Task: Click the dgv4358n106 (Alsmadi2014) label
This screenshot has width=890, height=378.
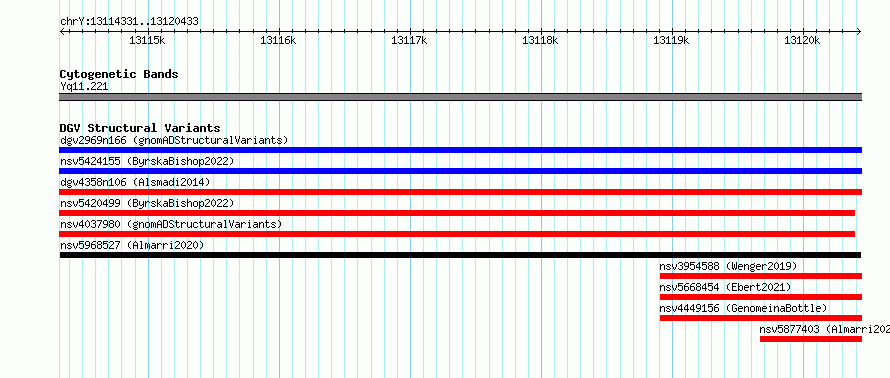Action: pos(135,182)
